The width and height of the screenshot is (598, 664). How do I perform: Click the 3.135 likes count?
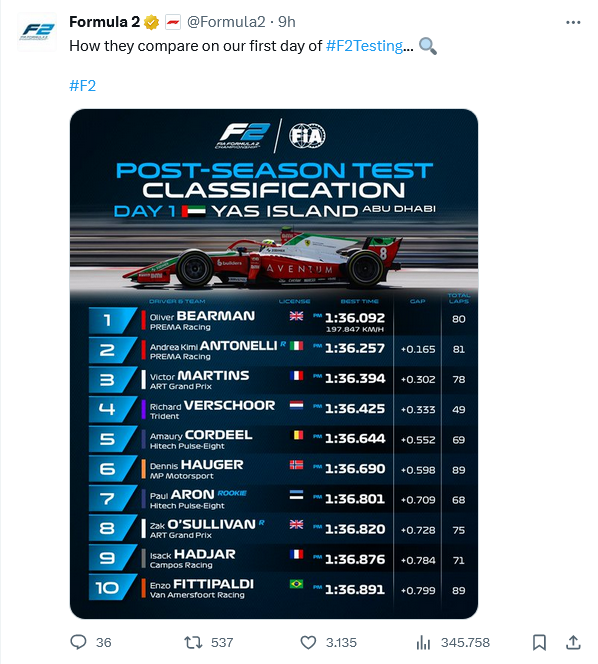click(341, 642)
